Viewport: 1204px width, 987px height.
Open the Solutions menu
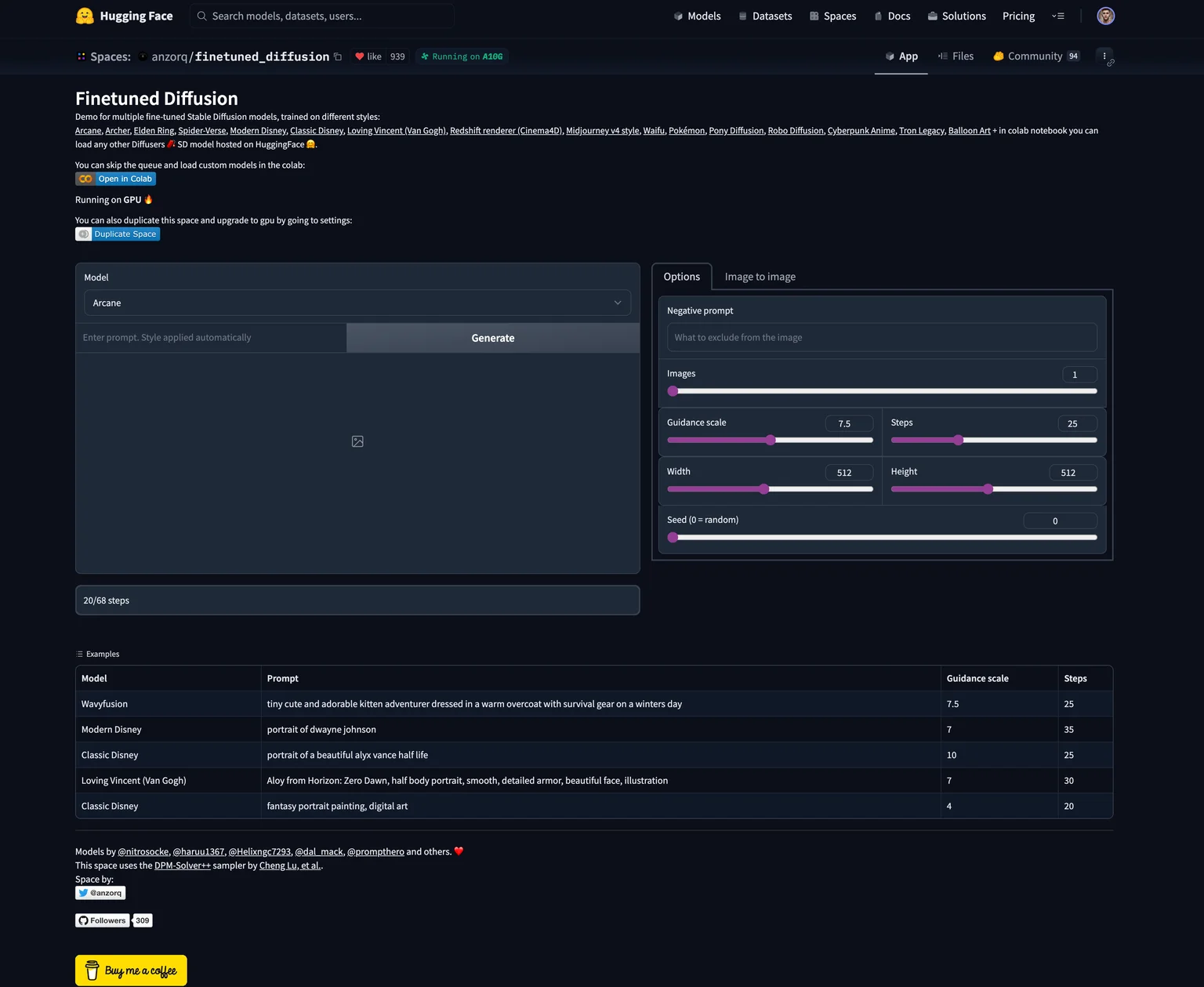(956, 16)
